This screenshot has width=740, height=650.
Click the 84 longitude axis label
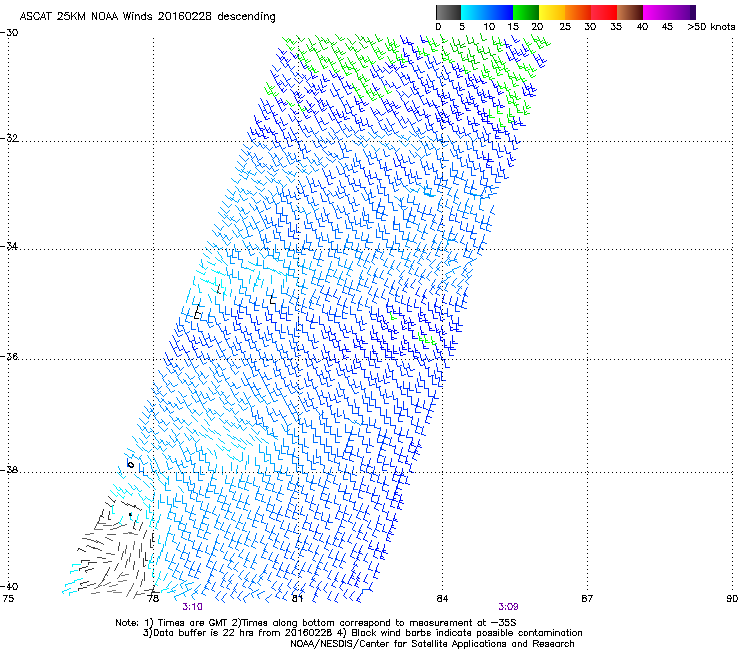(x=442, y=599)
